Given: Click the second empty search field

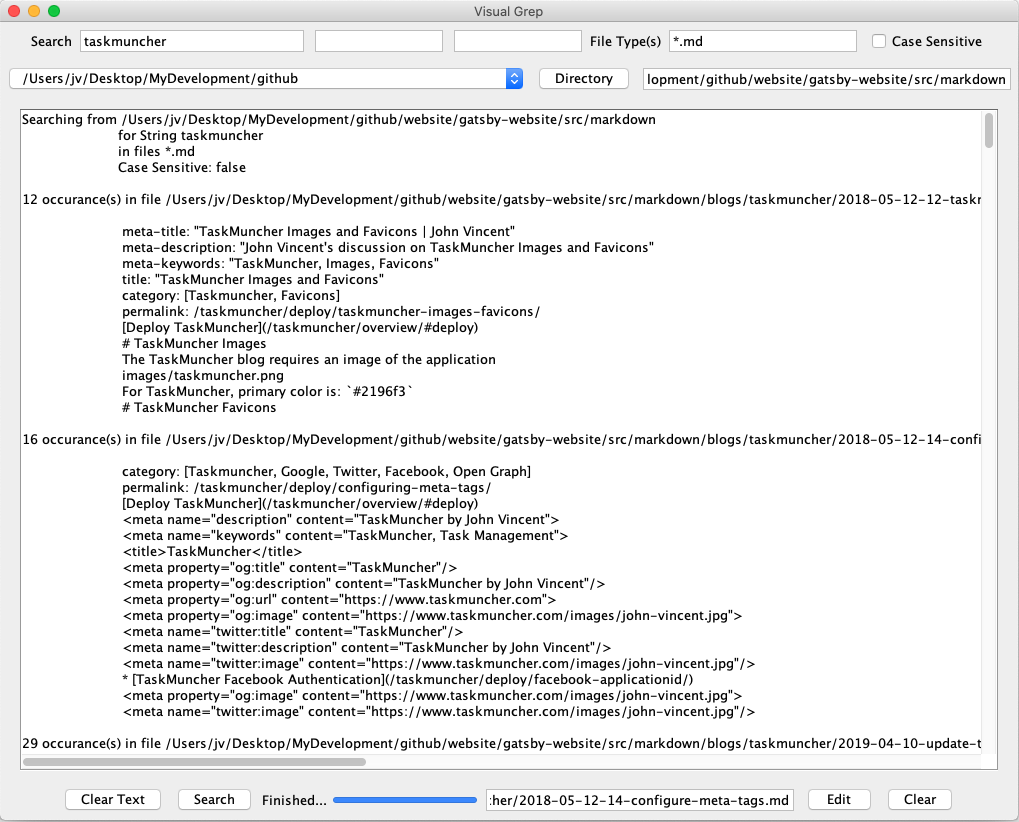Looking at the screenshot, I should [x=379, y=41].
